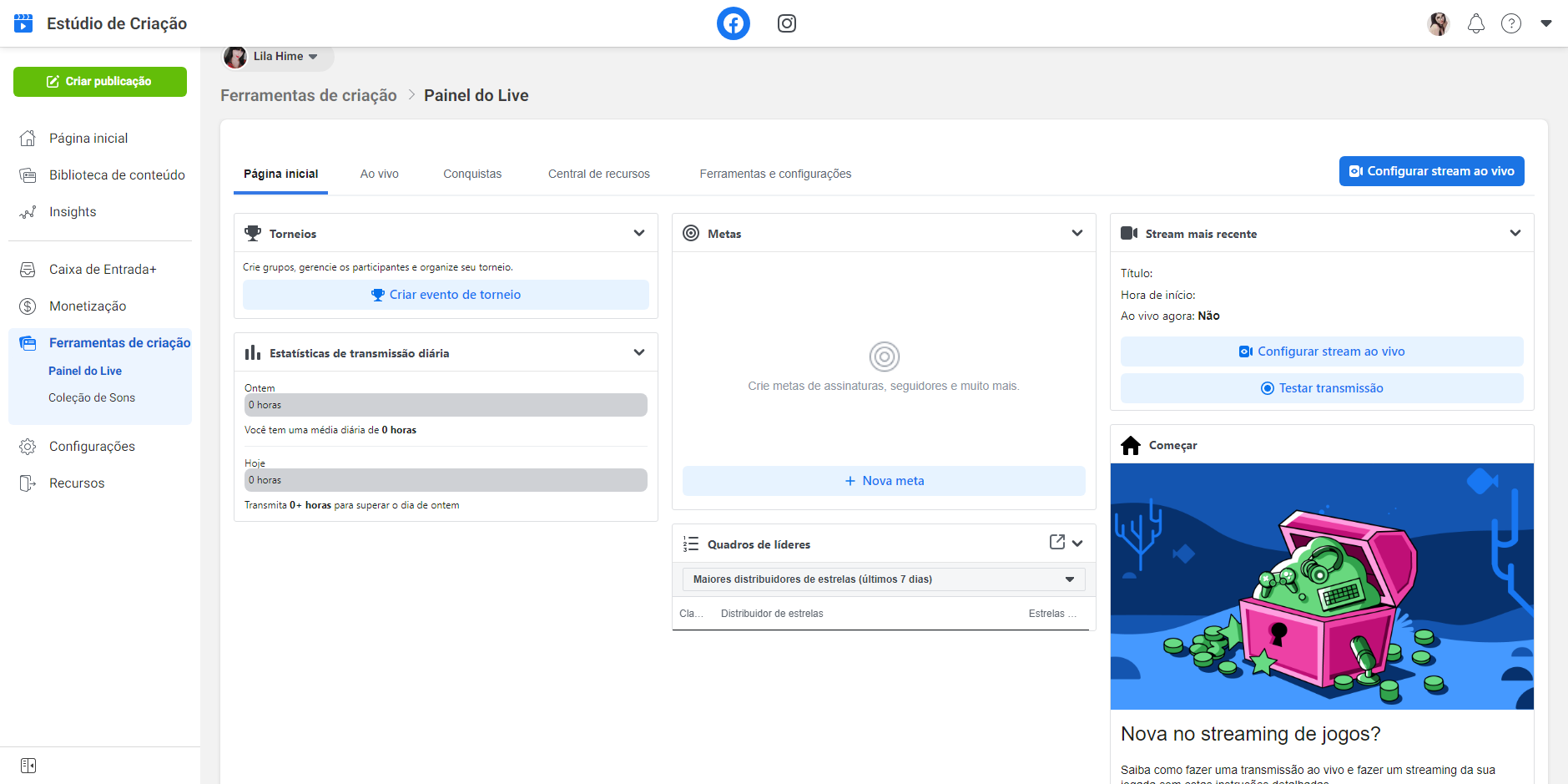Collapse the Torneios panel
This screenshot has height=784, width=1568.
click(x=639, y=234)
